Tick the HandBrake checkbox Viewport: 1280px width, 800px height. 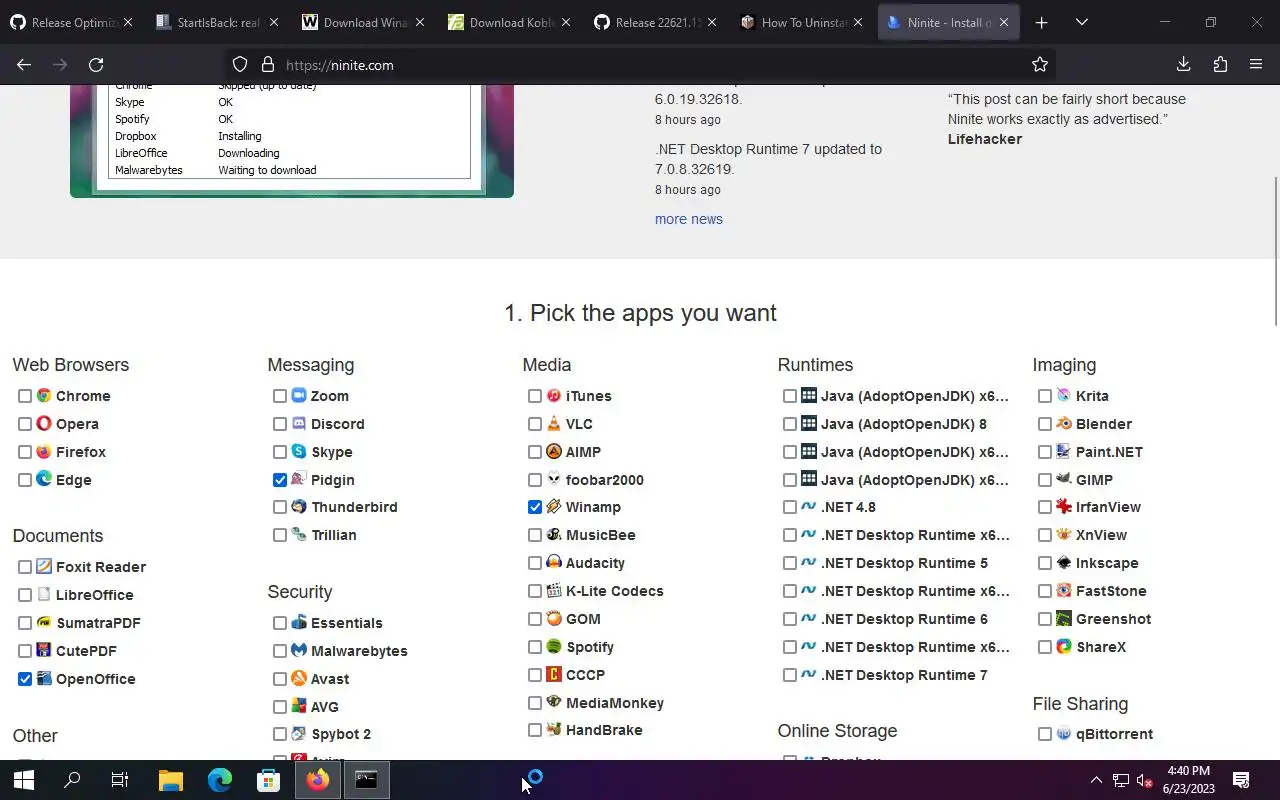(535, 730)
